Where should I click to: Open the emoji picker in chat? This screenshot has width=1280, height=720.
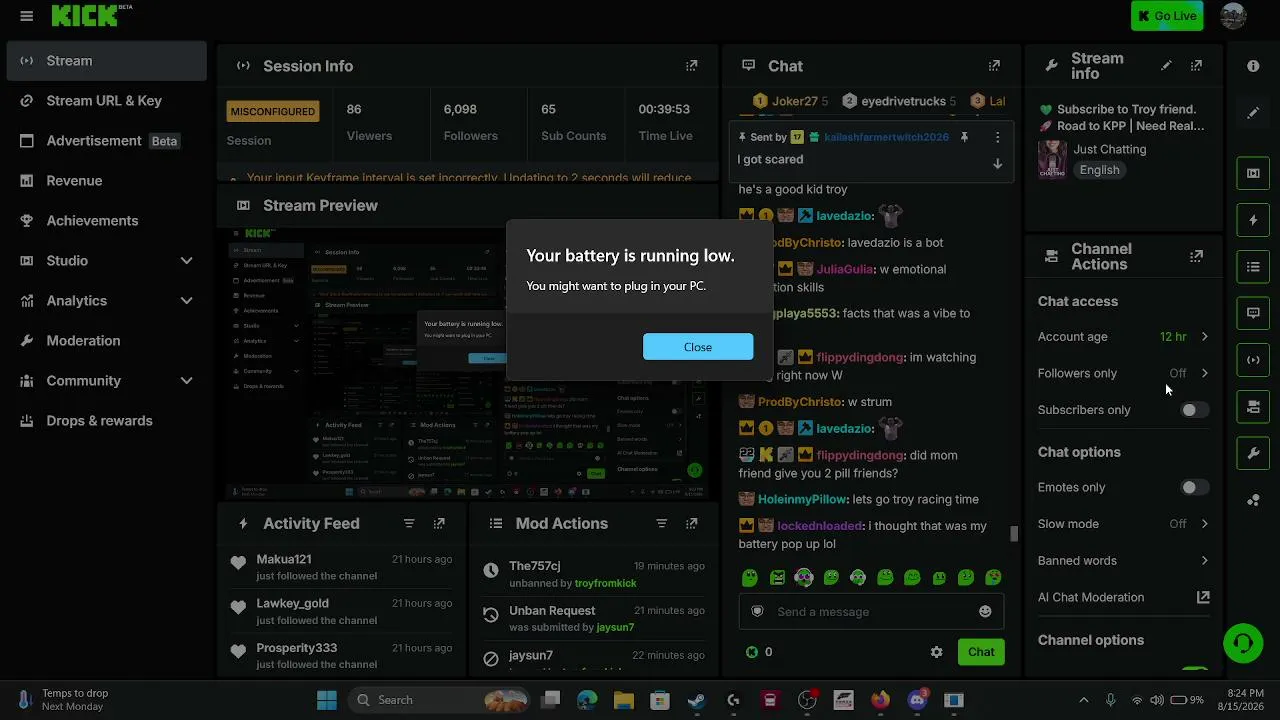pos(985,612)
